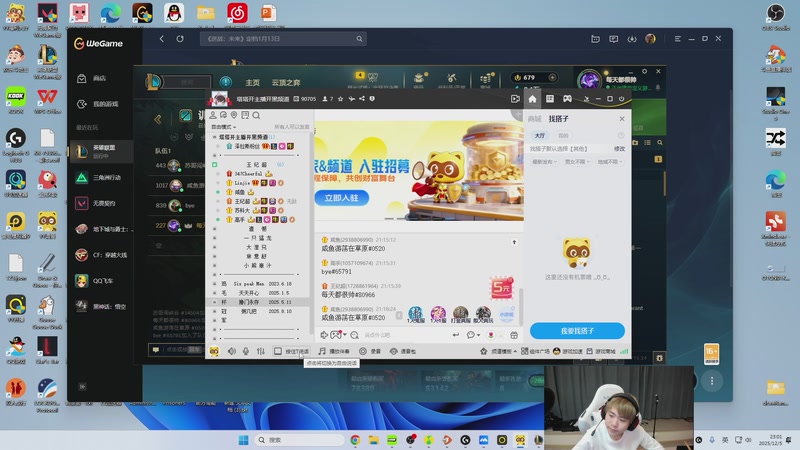Open the audio mixer sliders icon
The image size is (800, 450).
[261, 351]
